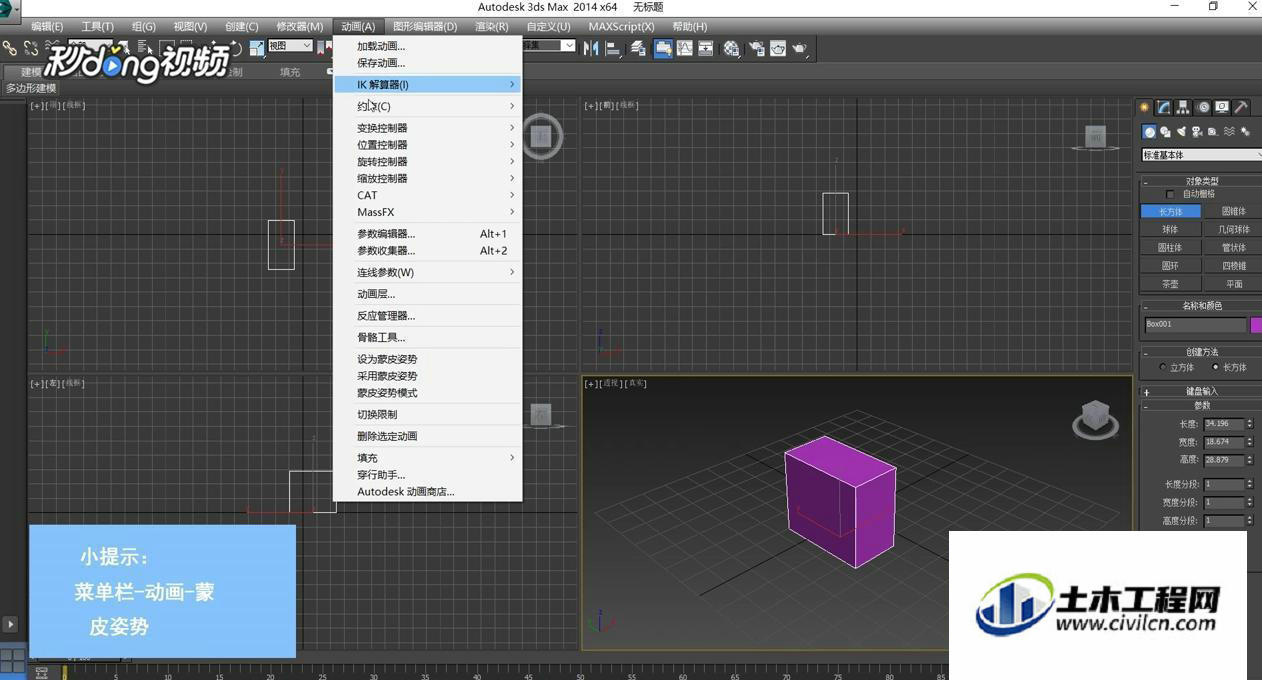
Task: Click the 球体 object type button
Action: point(1170,230)
